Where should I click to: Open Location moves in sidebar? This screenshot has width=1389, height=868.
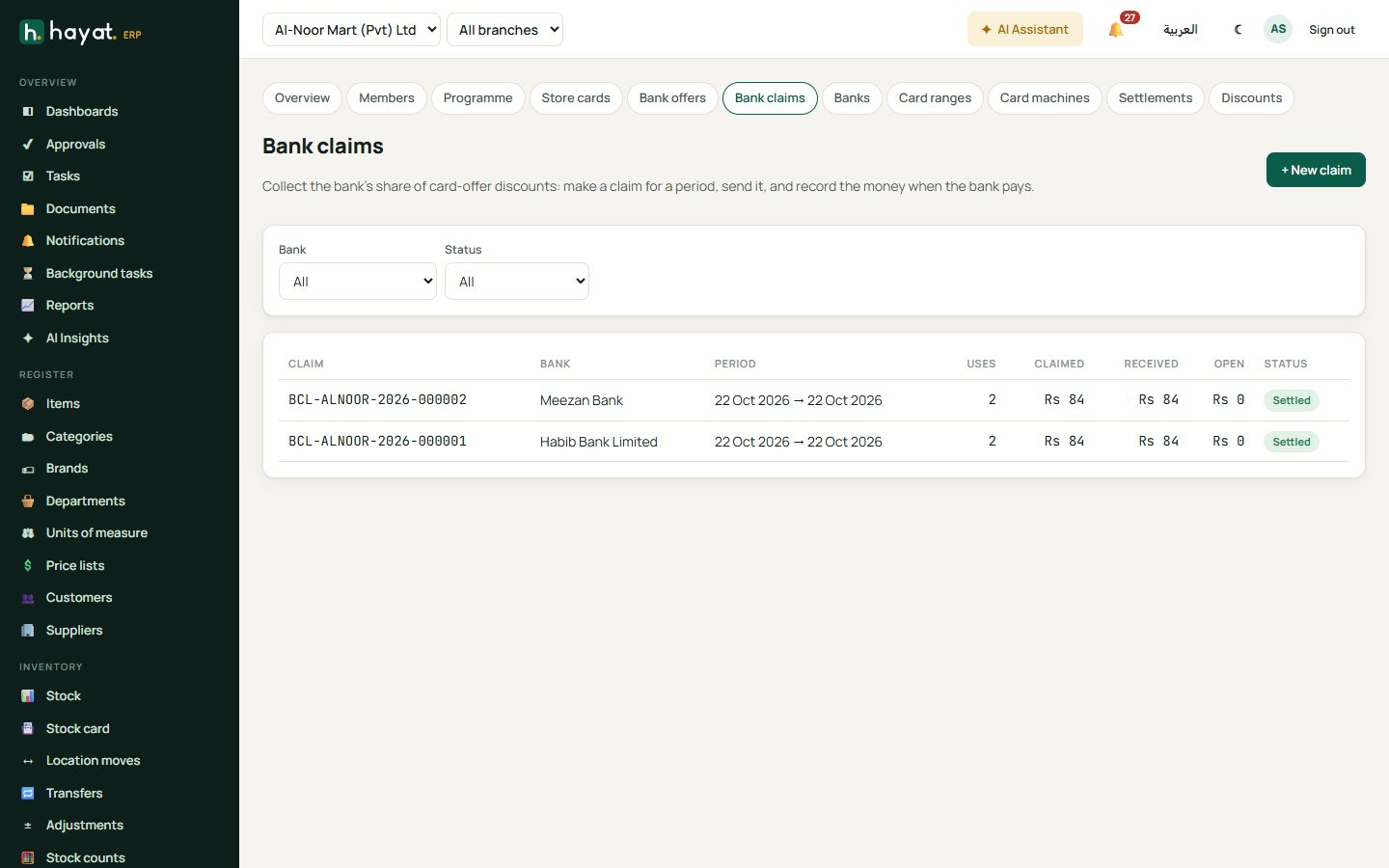click(x=94, y=761)
